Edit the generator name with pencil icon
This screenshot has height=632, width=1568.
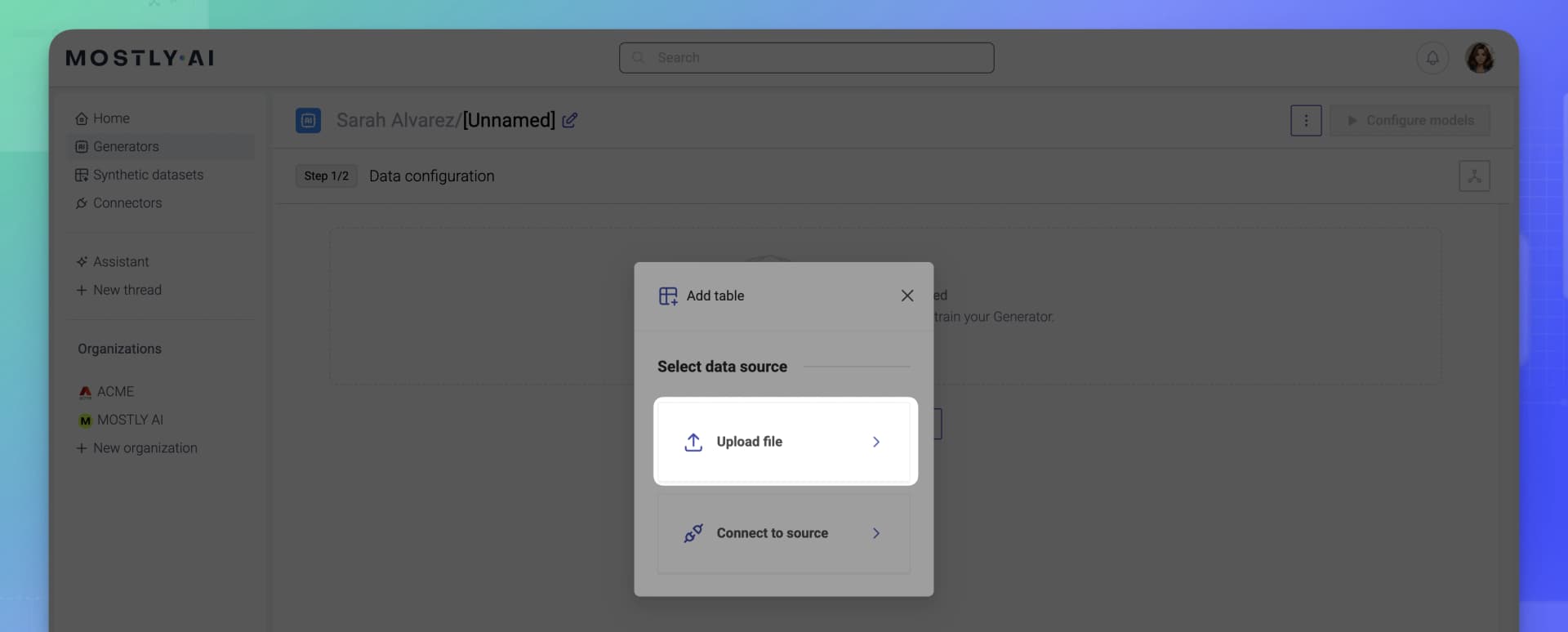pos(570,120)
